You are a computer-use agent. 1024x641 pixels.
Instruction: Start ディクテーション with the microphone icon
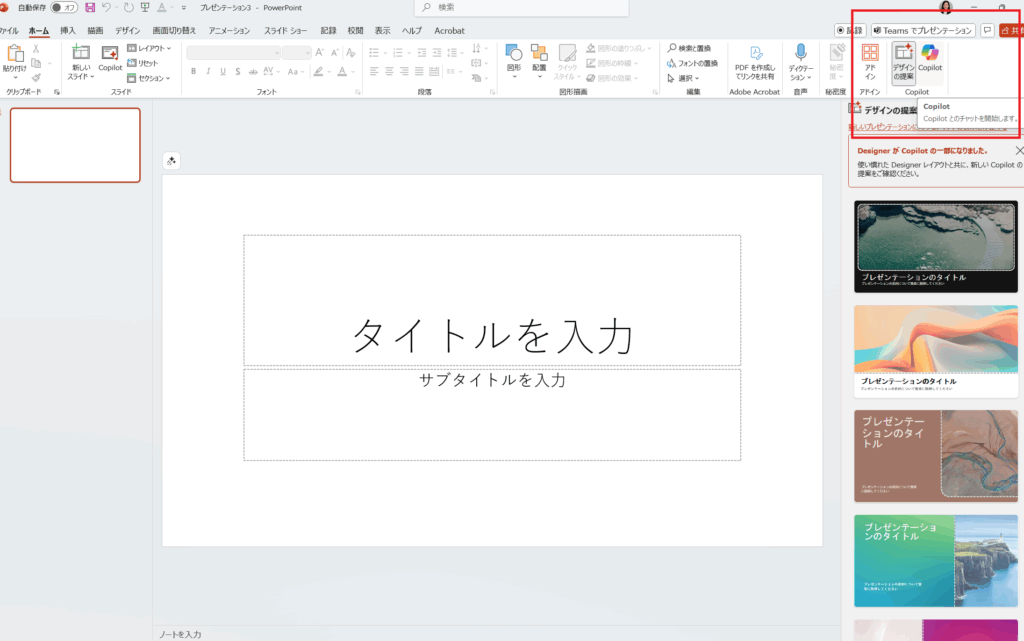point(801,53)
